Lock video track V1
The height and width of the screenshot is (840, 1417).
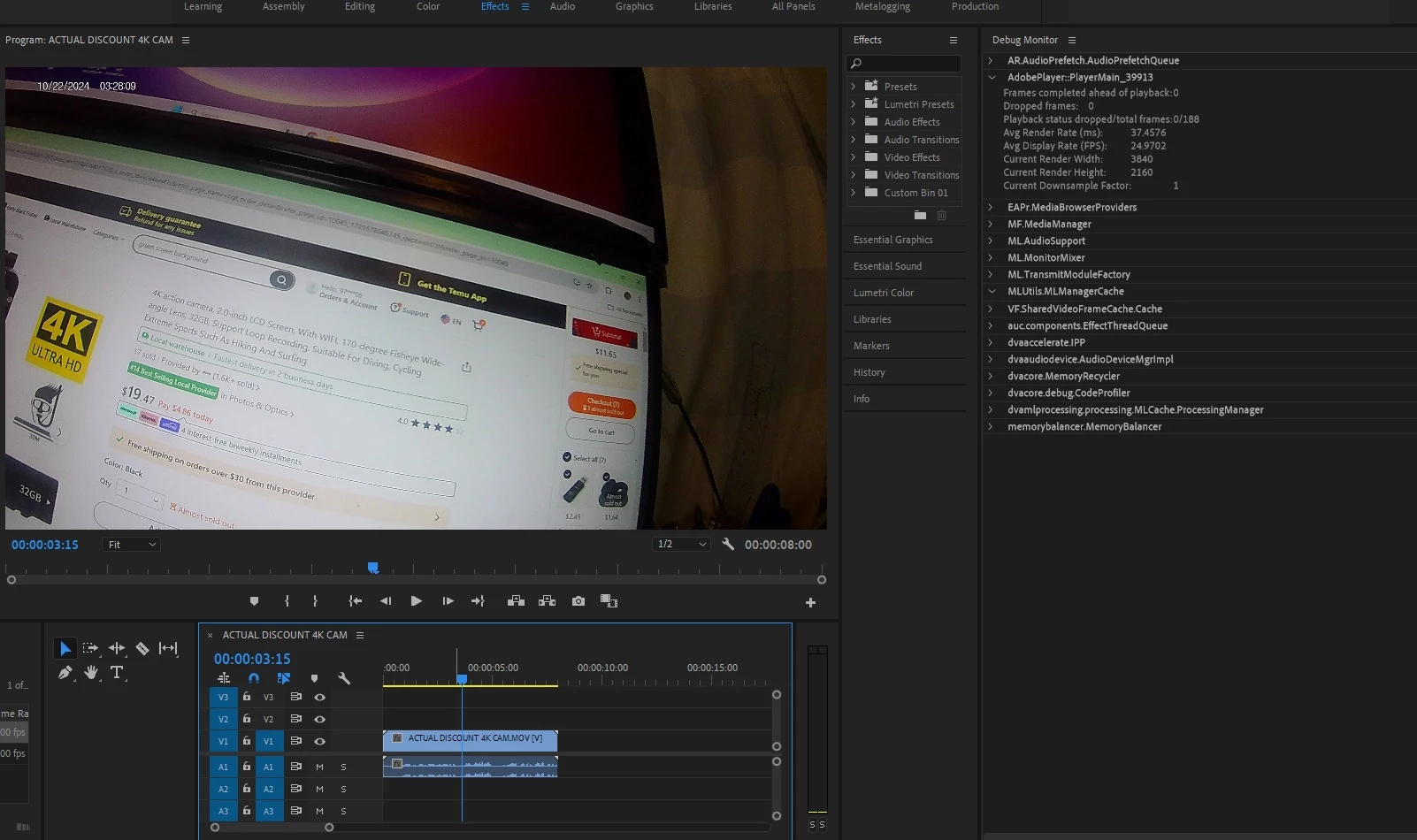click(x=247, y=741)
